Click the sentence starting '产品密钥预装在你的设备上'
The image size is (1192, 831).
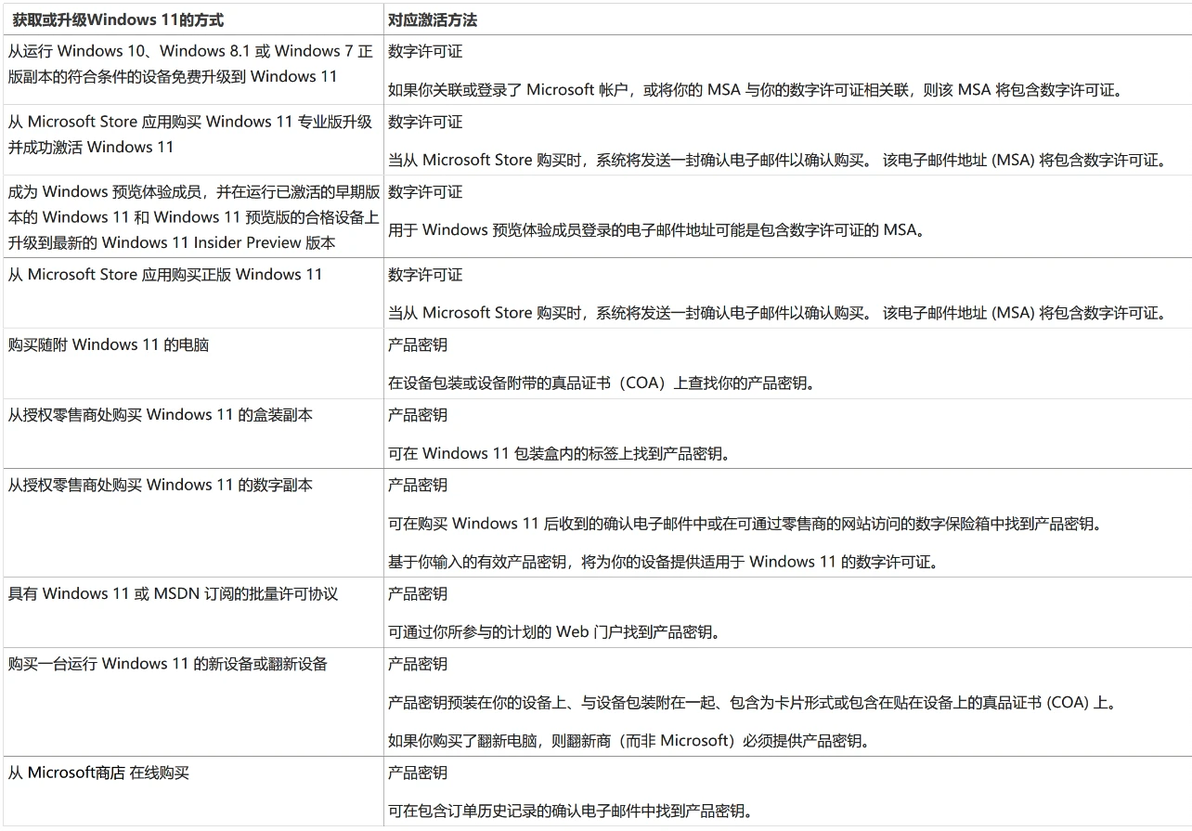tap(753, 703)
